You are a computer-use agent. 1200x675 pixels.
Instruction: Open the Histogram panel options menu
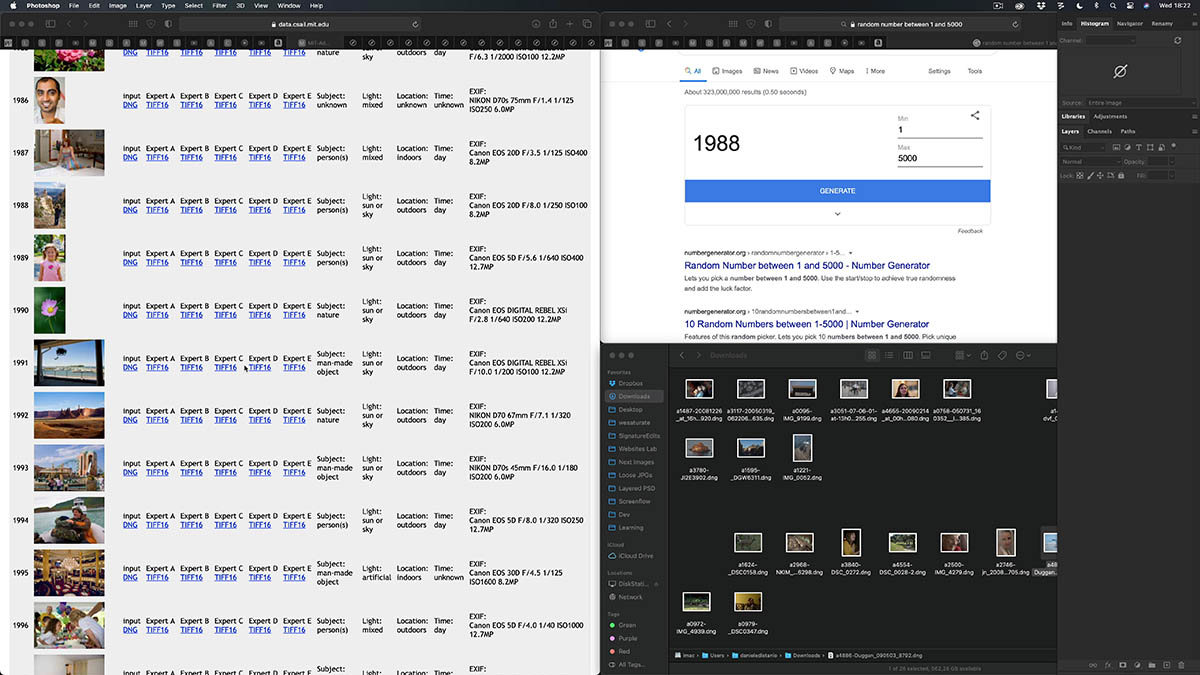point(1194,23)
